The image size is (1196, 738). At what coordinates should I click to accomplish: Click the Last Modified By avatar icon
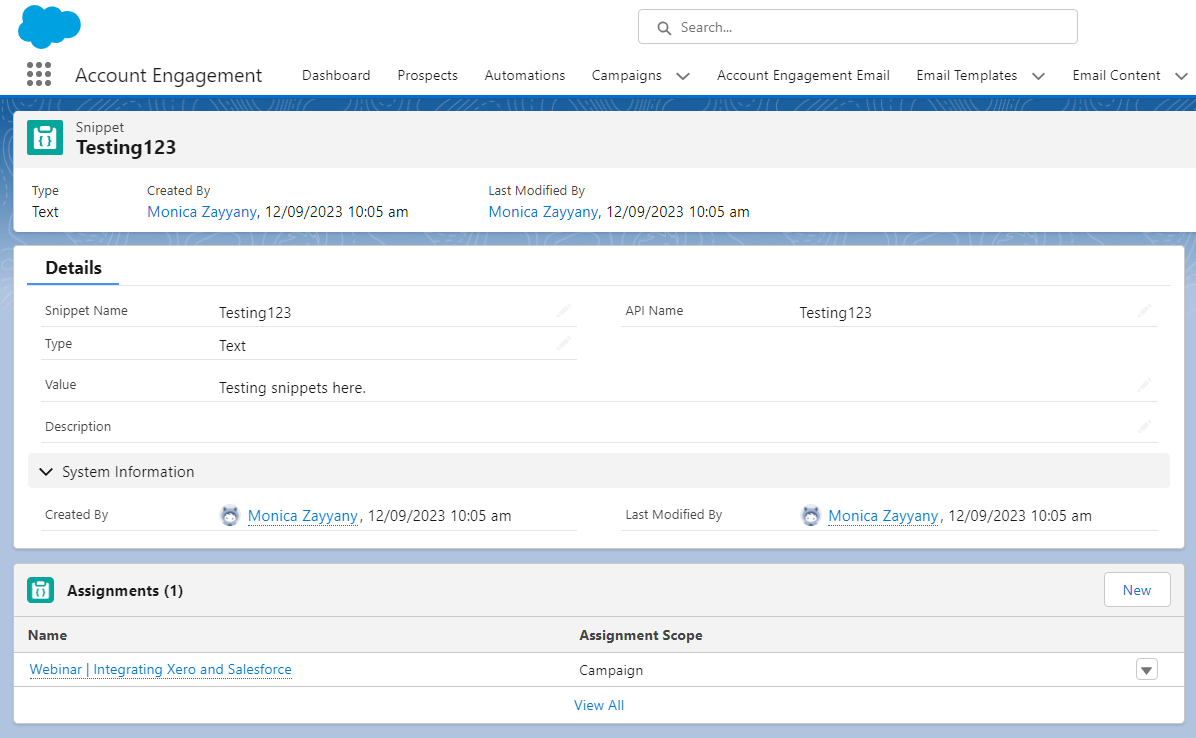pyautogui.click(x=810, y=515)
